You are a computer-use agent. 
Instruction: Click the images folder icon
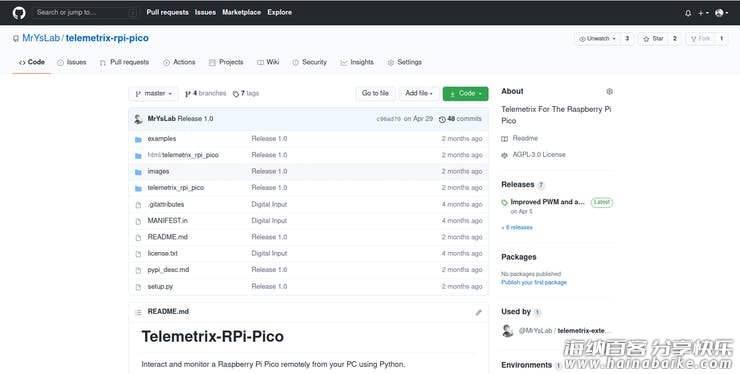(138, 172)
